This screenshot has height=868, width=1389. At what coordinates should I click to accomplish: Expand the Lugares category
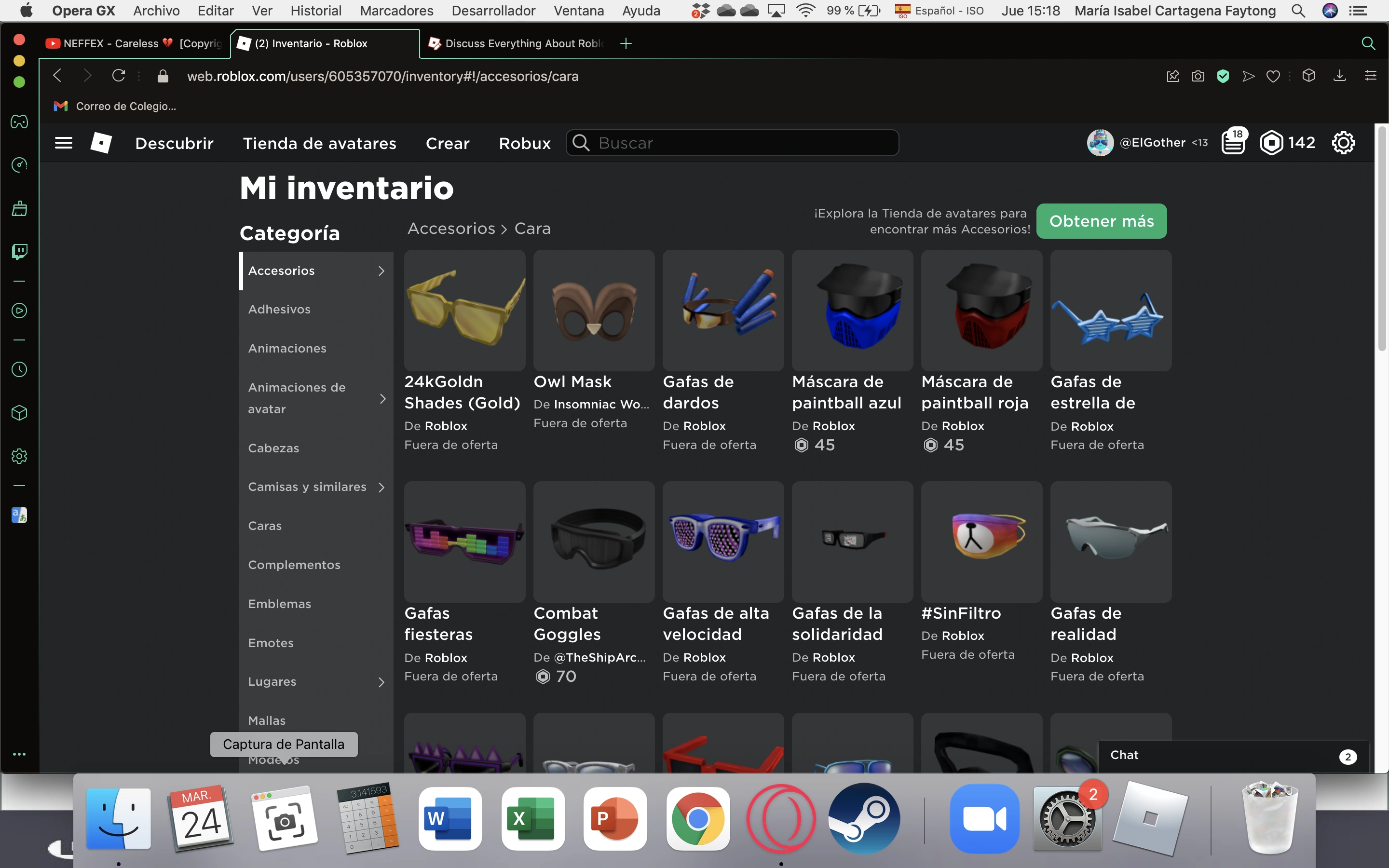click(381, 681)
